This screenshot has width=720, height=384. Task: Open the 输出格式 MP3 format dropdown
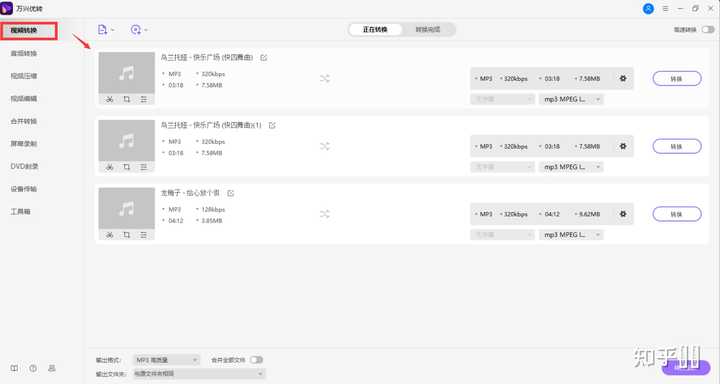pos(166,360)
